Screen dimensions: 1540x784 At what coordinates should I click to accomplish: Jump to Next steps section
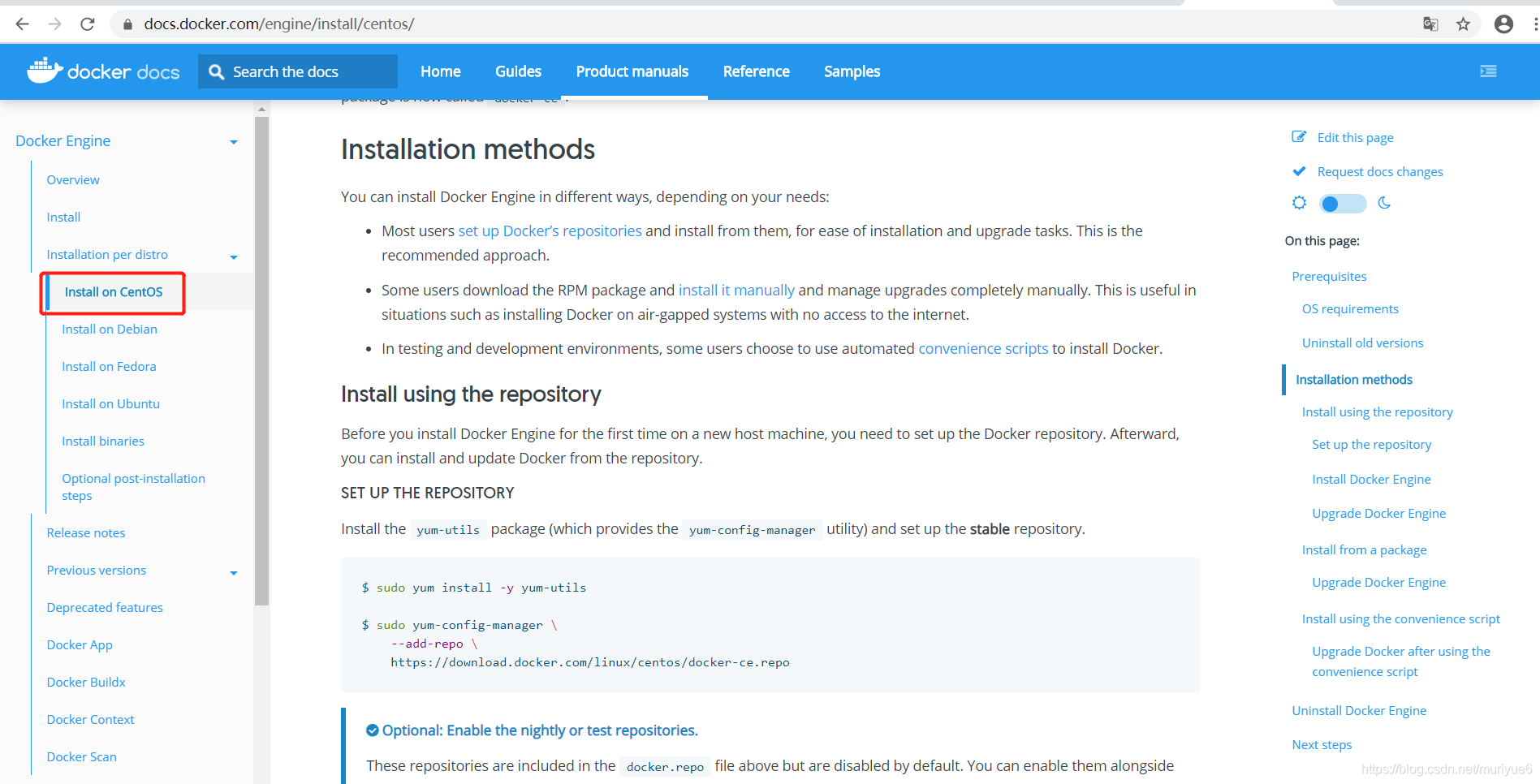(x=1322, y=745)
